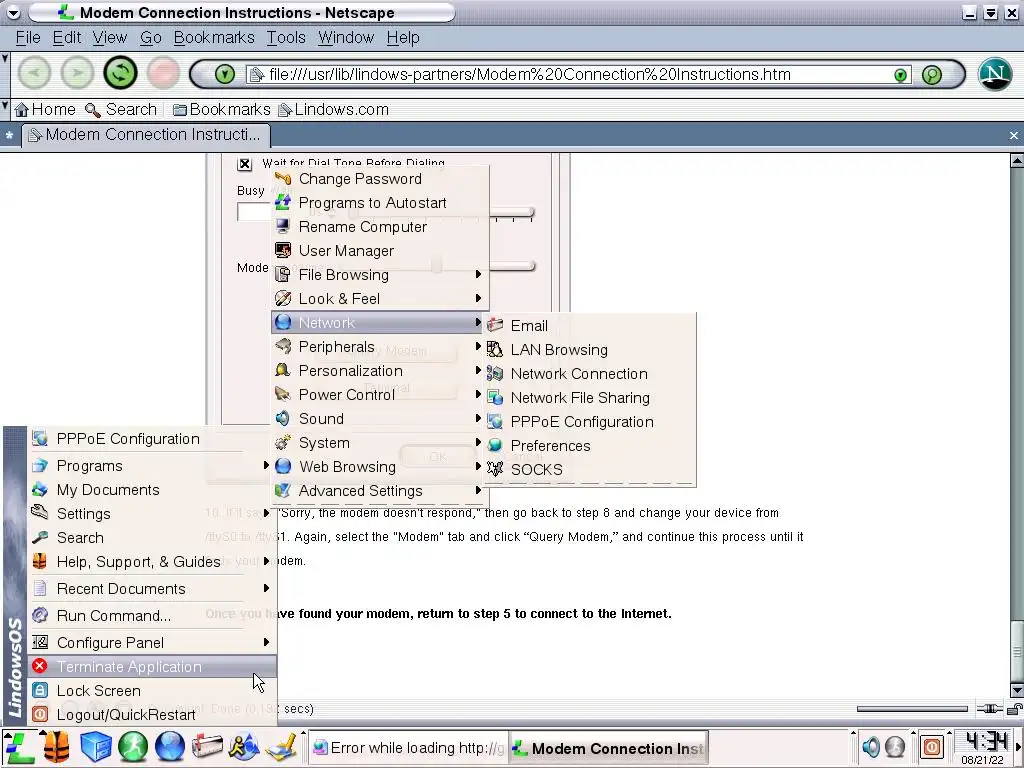Click the Forward navigation arrow button
Viewport: 1024px width, 768px height.
[77, 73]
